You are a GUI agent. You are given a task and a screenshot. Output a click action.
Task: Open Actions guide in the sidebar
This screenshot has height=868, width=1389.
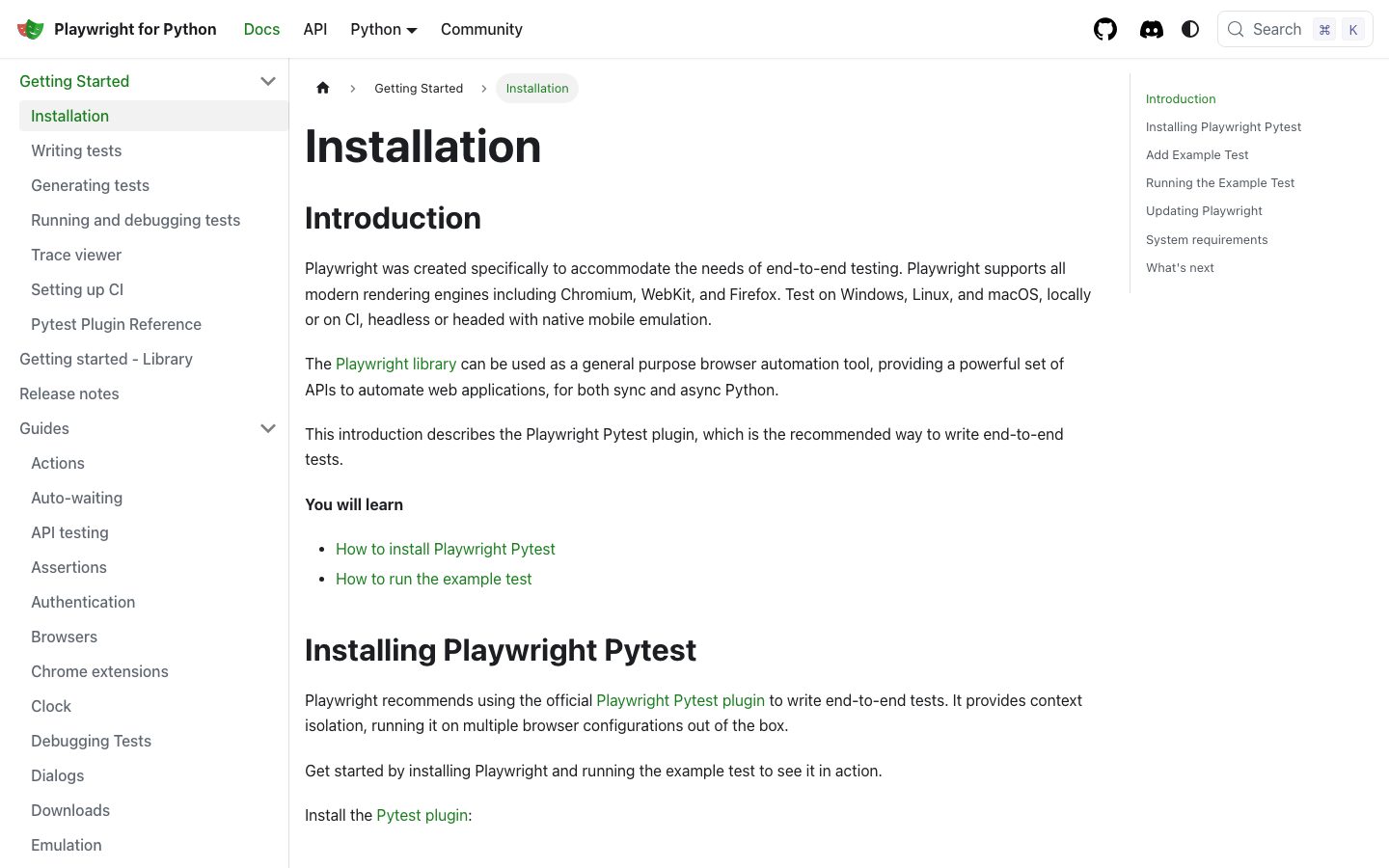(153, 463)
